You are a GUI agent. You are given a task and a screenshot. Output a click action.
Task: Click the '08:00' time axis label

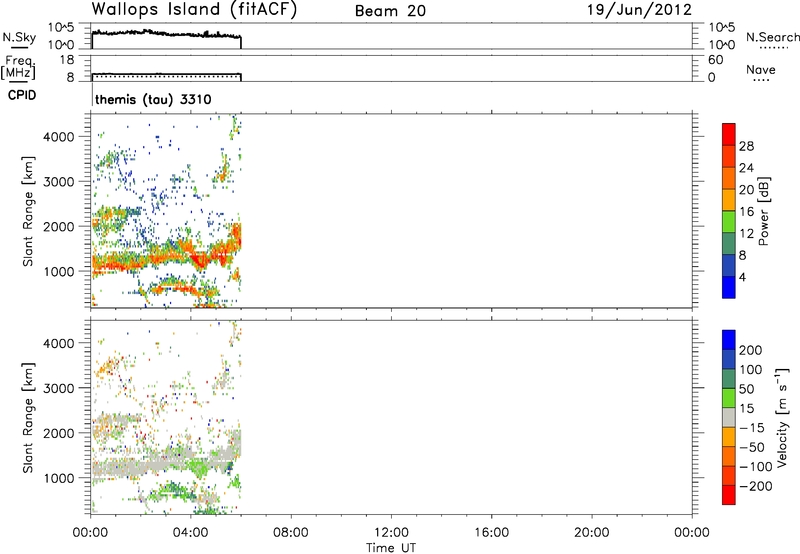(x=291, y=533)
